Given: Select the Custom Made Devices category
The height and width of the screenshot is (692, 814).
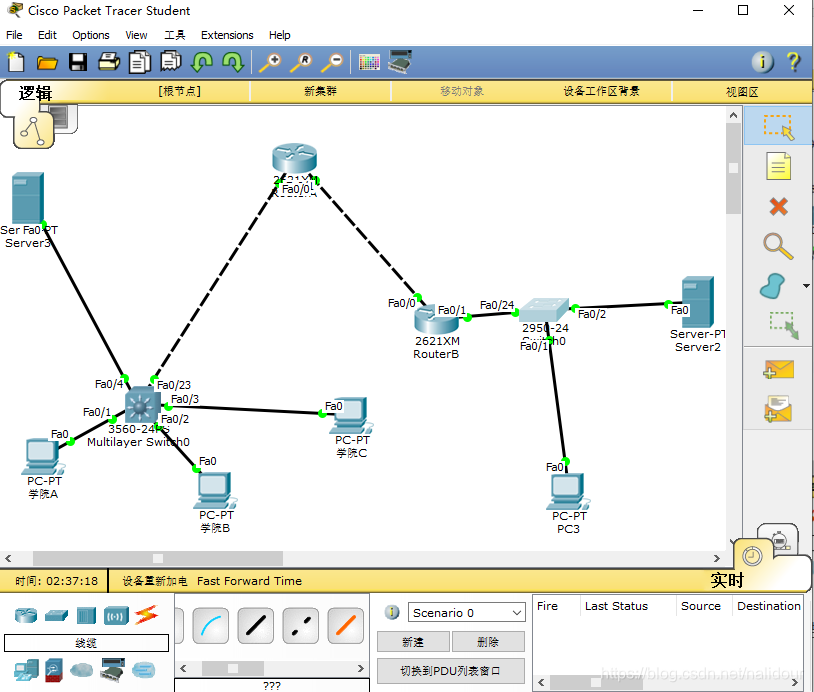Looking at the screenshot, I should point(112,669).
